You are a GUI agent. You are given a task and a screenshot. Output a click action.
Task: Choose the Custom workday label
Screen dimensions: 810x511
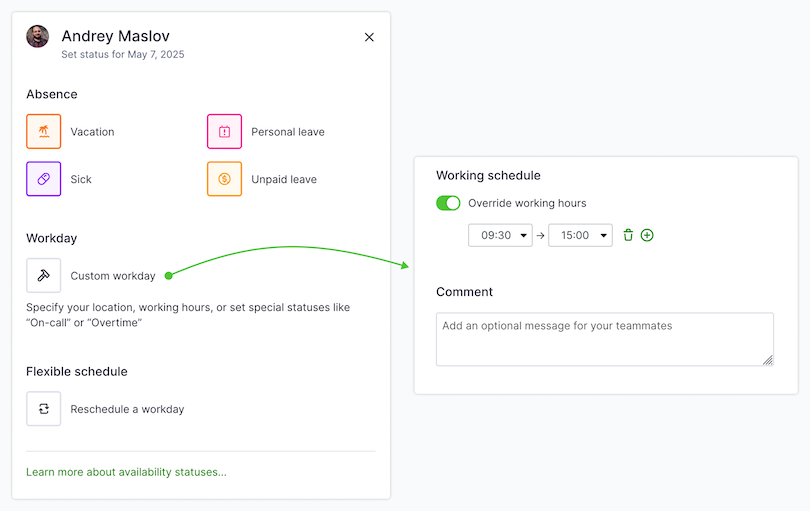[x=113, y=276]
